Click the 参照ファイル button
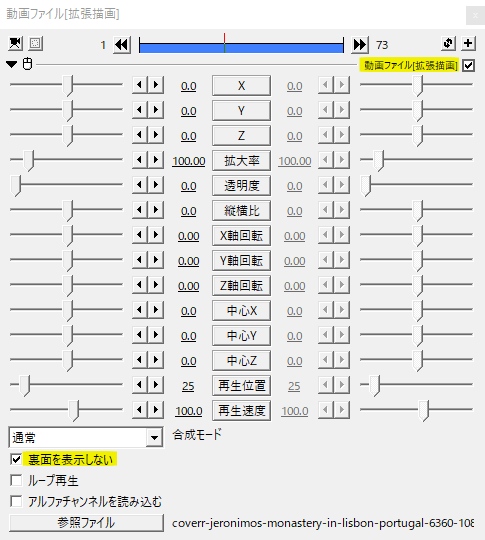The width and height of the screenshot is (485, 540). pyautogui.click(x=86, y=523)
